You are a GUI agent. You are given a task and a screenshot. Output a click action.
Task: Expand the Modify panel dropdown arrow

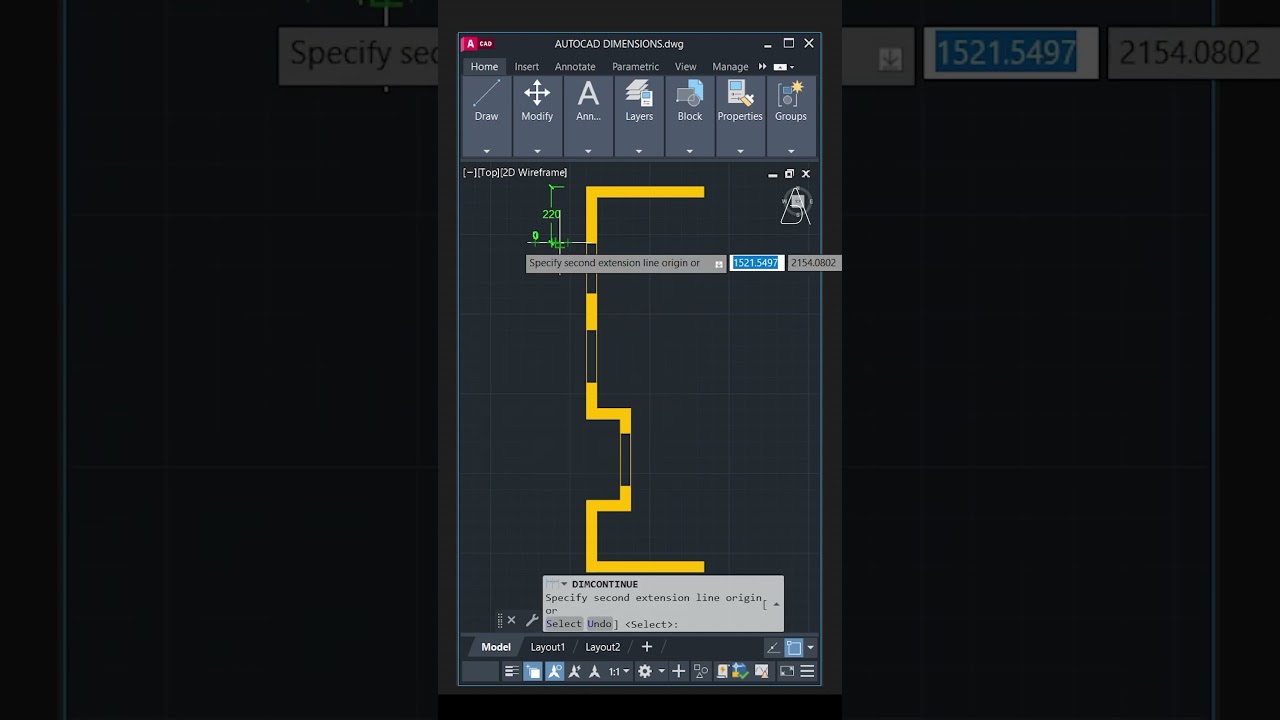(537, 152)
